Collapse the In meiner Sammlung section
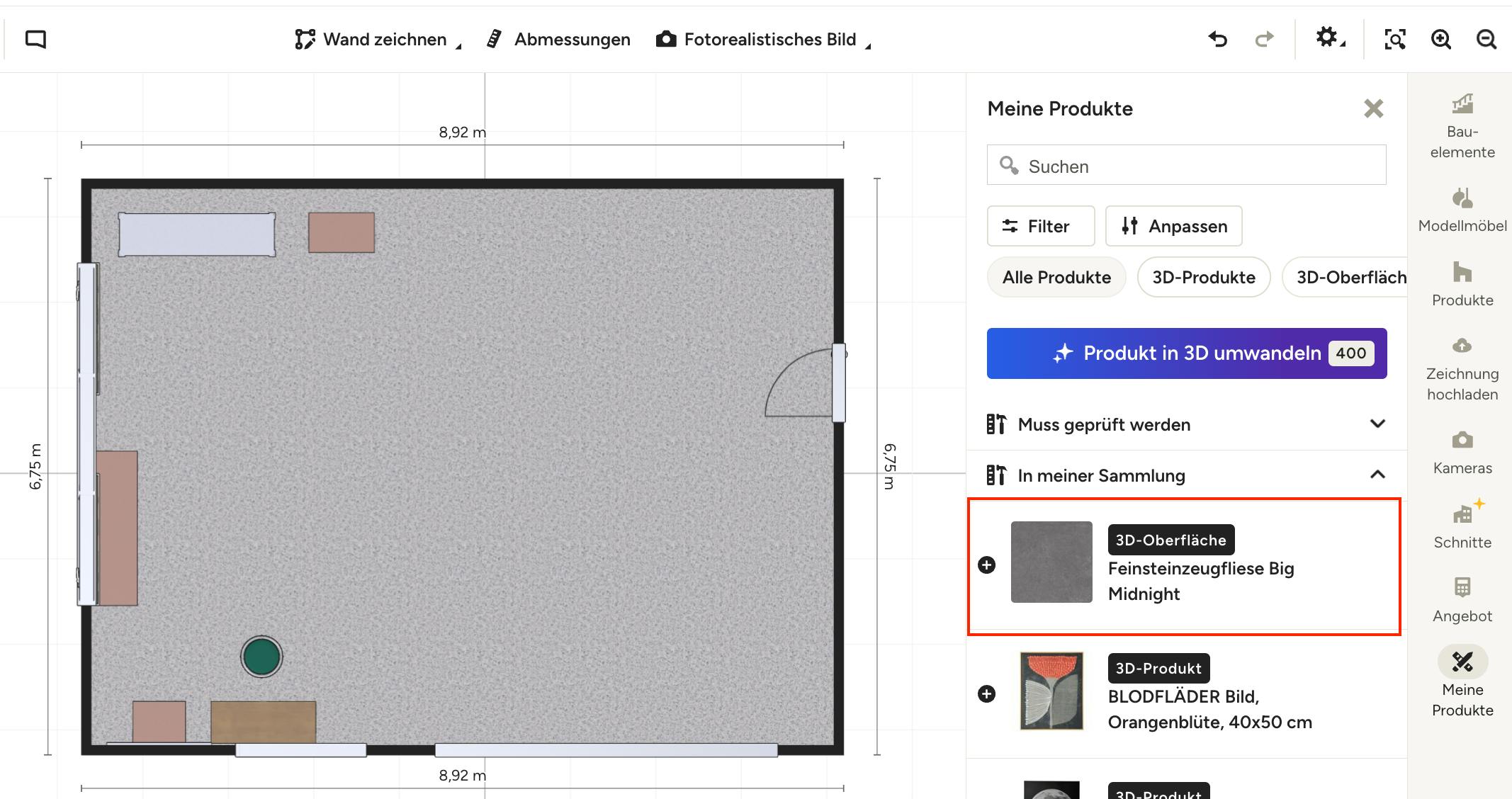The width and height of the screenshot is (1512, 799). (1187, 475)
